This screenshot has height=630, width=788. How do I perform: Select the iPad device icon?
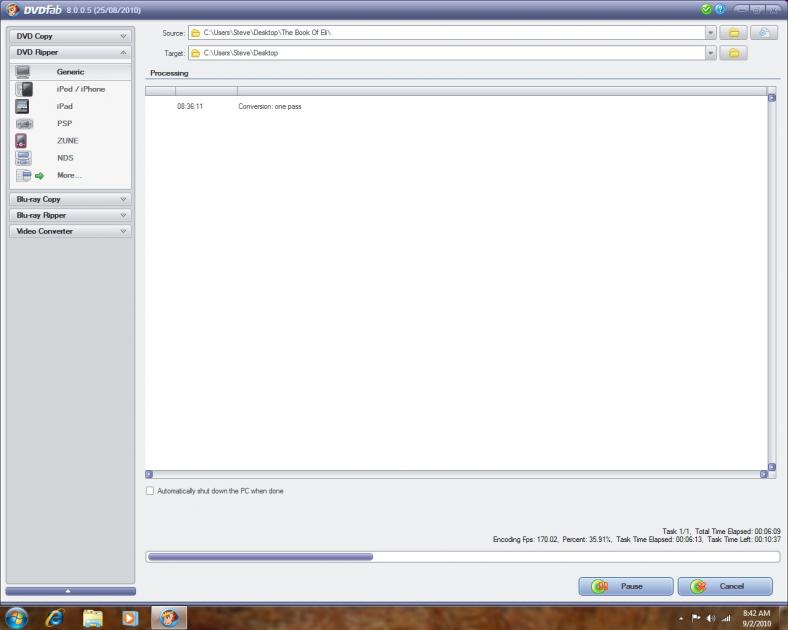(x=22, y=107)
